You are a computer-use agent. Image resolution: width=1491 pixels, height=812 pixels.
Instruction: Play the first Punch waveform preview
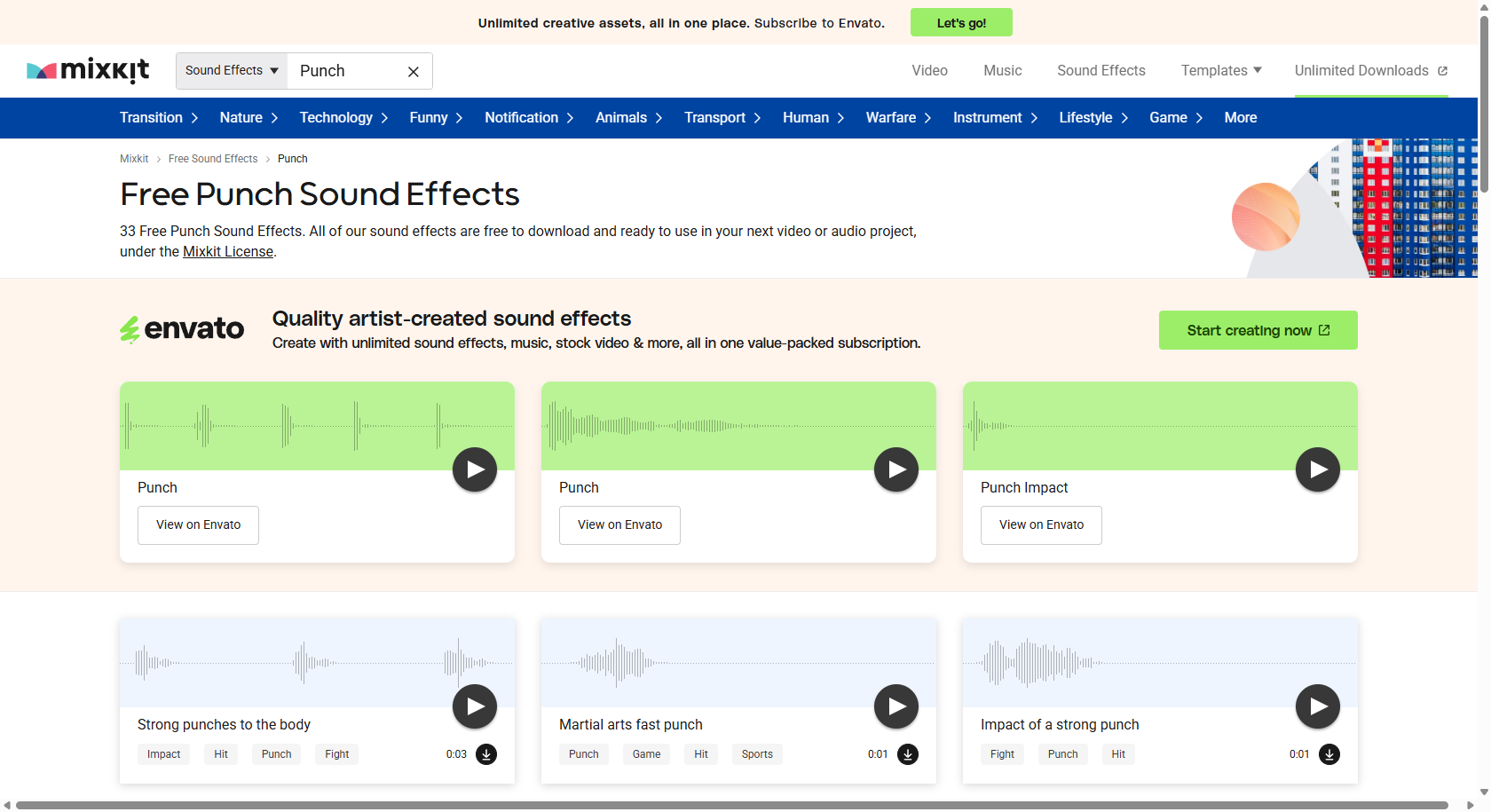click(x=474, y=469)
